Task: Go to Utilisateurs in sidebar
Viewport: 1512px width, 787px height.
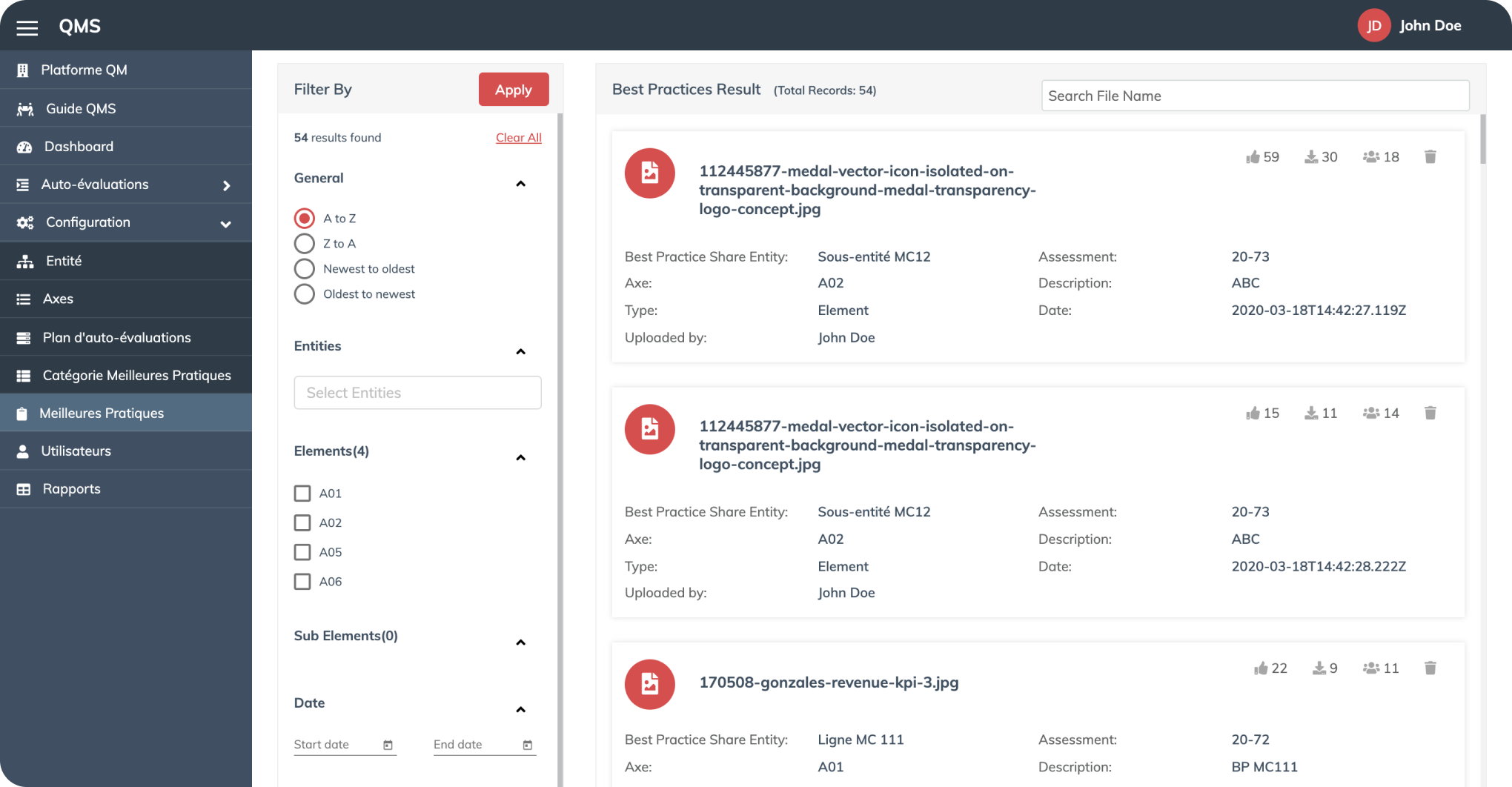Action: pos(76,451)
